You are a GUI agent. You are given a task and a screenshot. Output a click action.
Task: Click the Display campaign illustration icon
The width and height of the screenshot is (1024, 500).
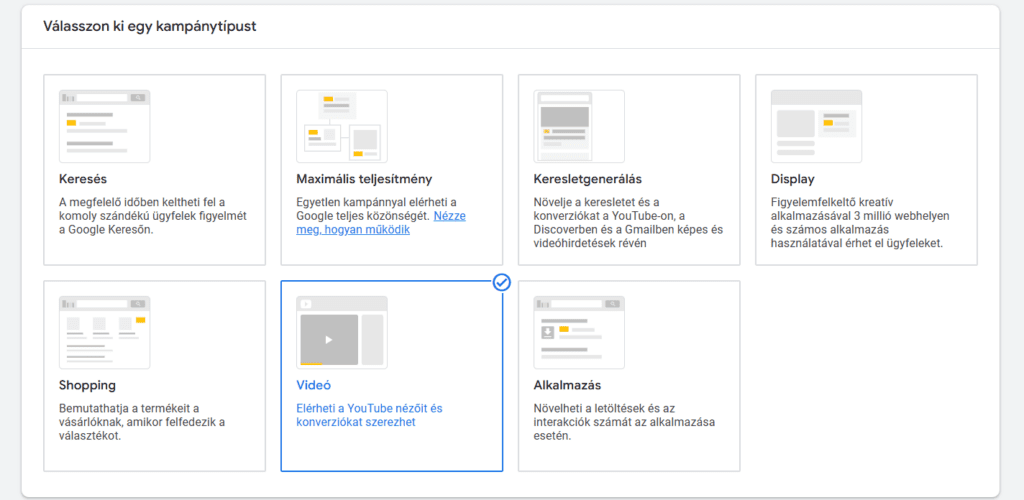click(816, 126)
